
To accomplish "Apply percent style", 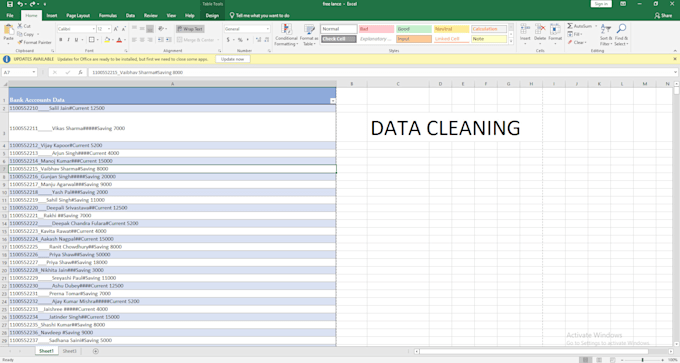I will click(x=240, y=40).
